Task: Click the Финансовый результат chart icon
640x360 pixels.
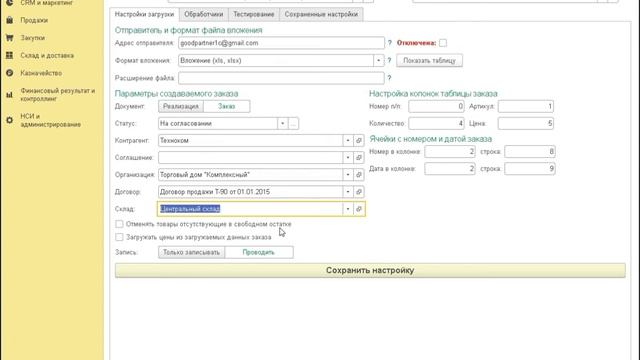Action: coord(9,95)
